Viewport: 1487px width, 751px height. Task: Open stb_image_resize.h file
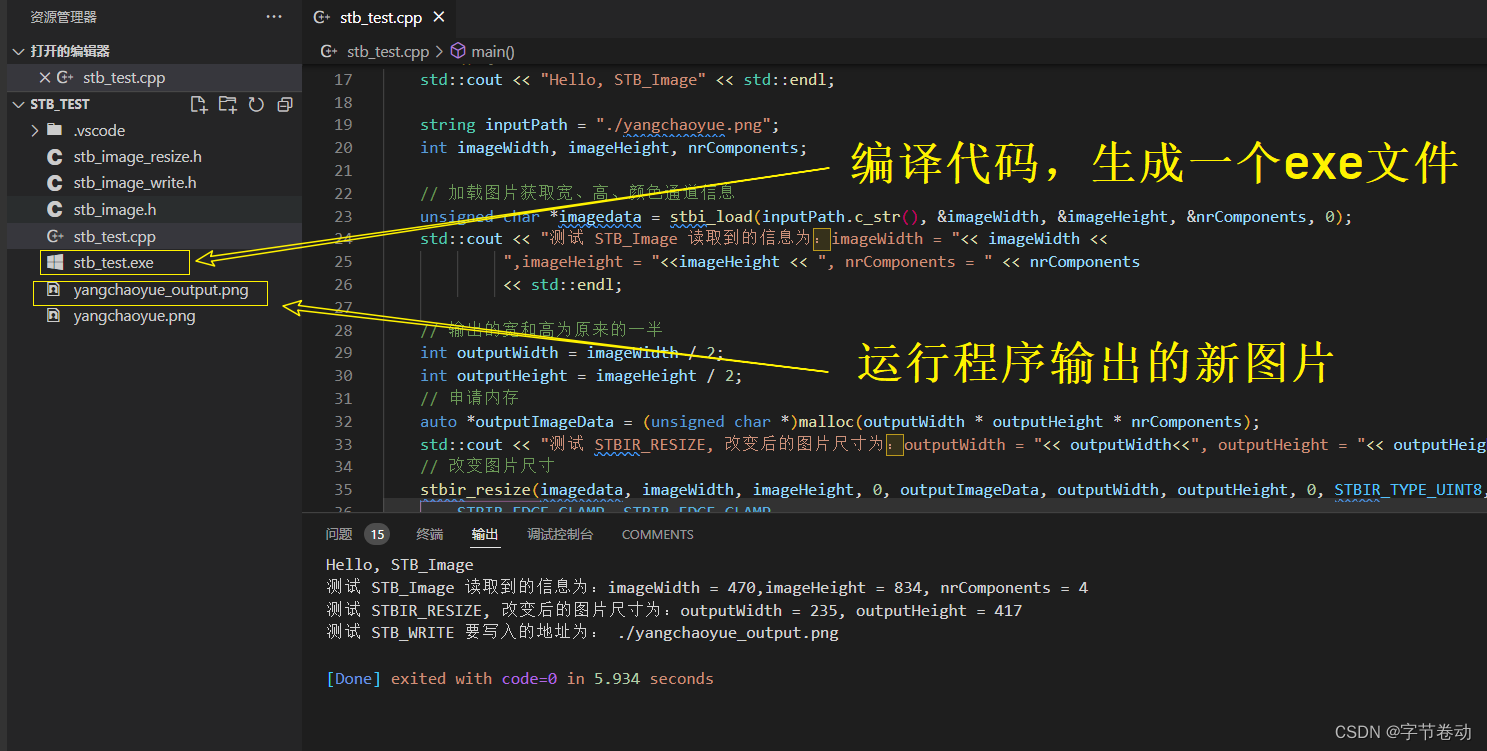click(x=137, y=157)
